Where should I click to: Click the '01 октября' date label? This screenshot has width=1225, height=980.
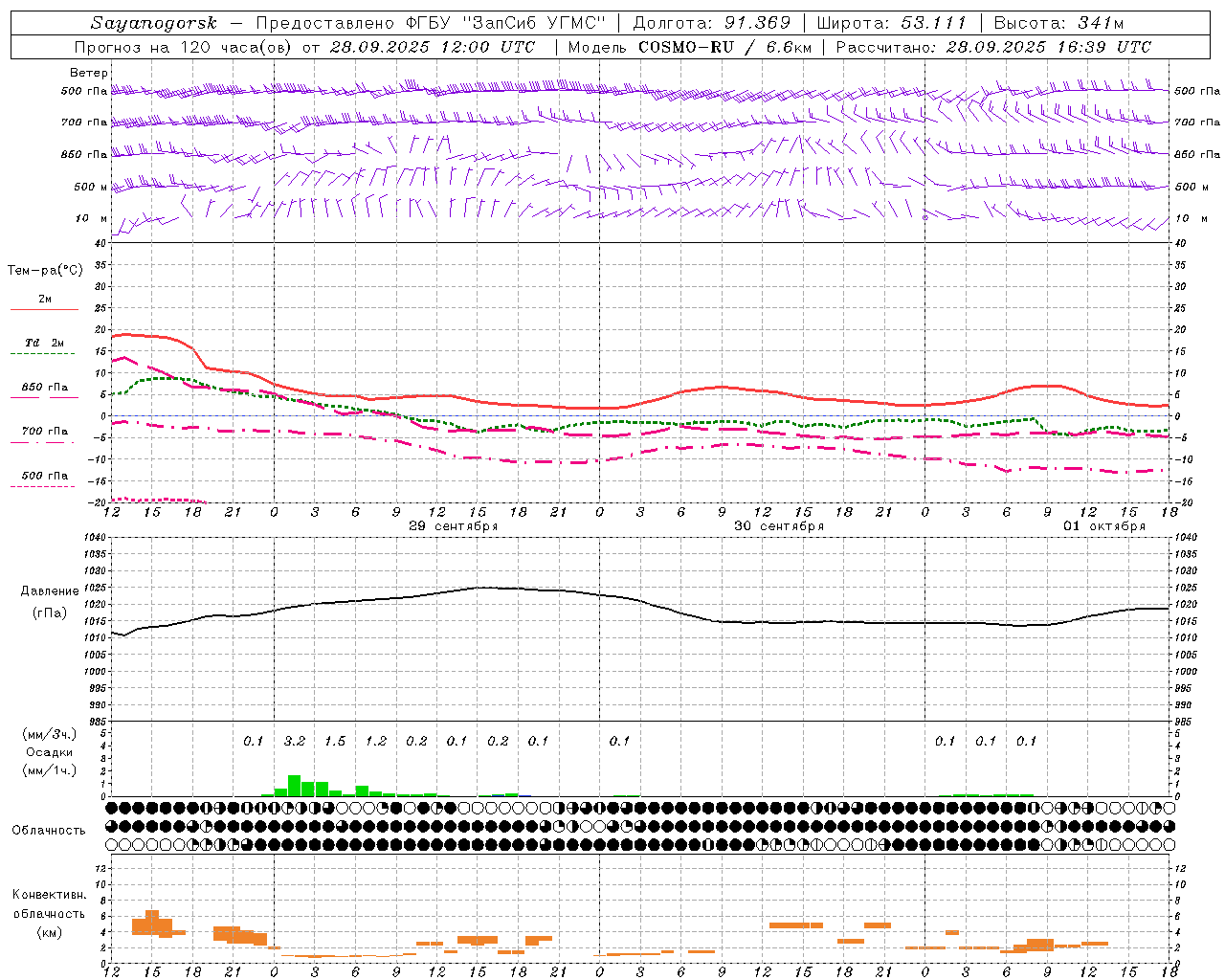(1104, 526)
